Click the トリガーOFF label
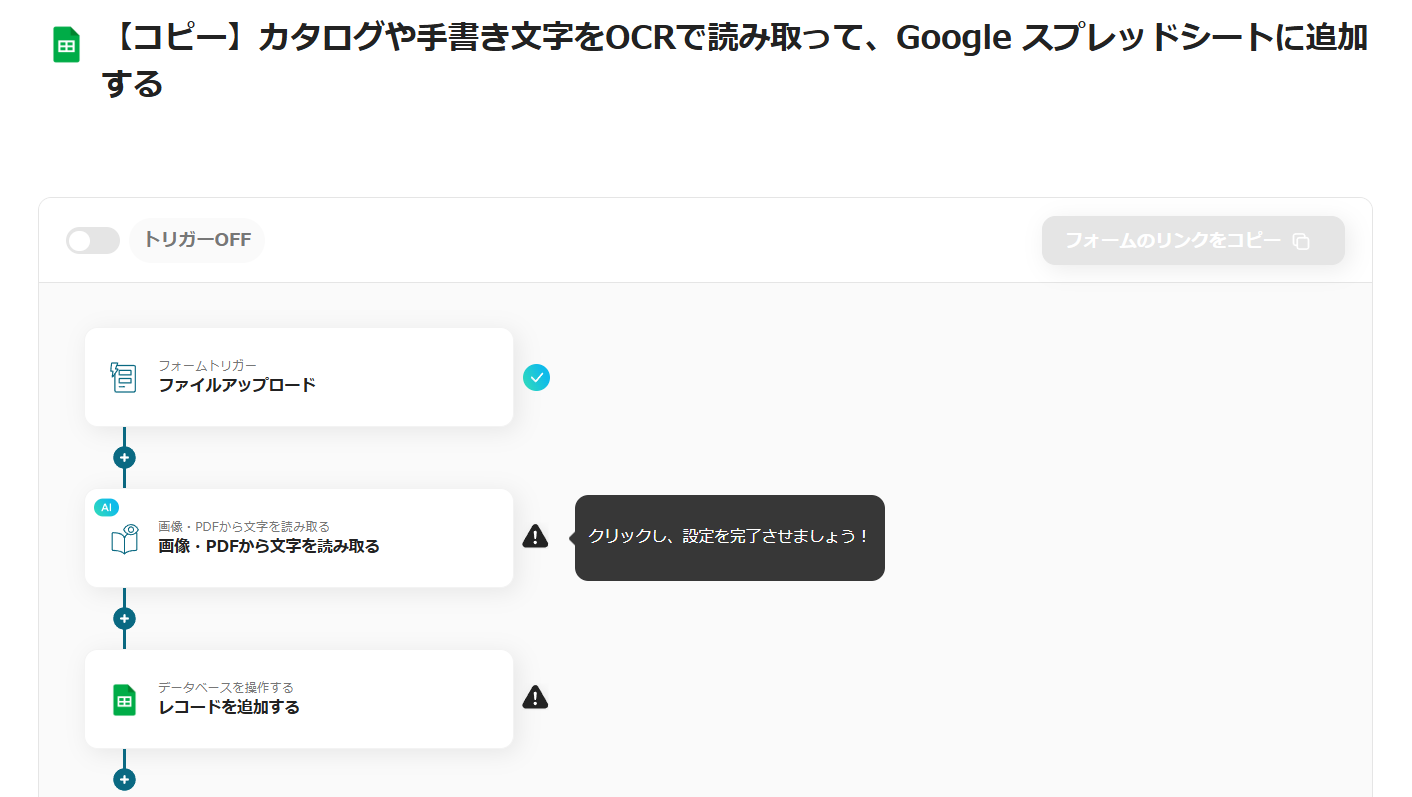Screen dimensions: 1412x797 [x=197, y=240]
